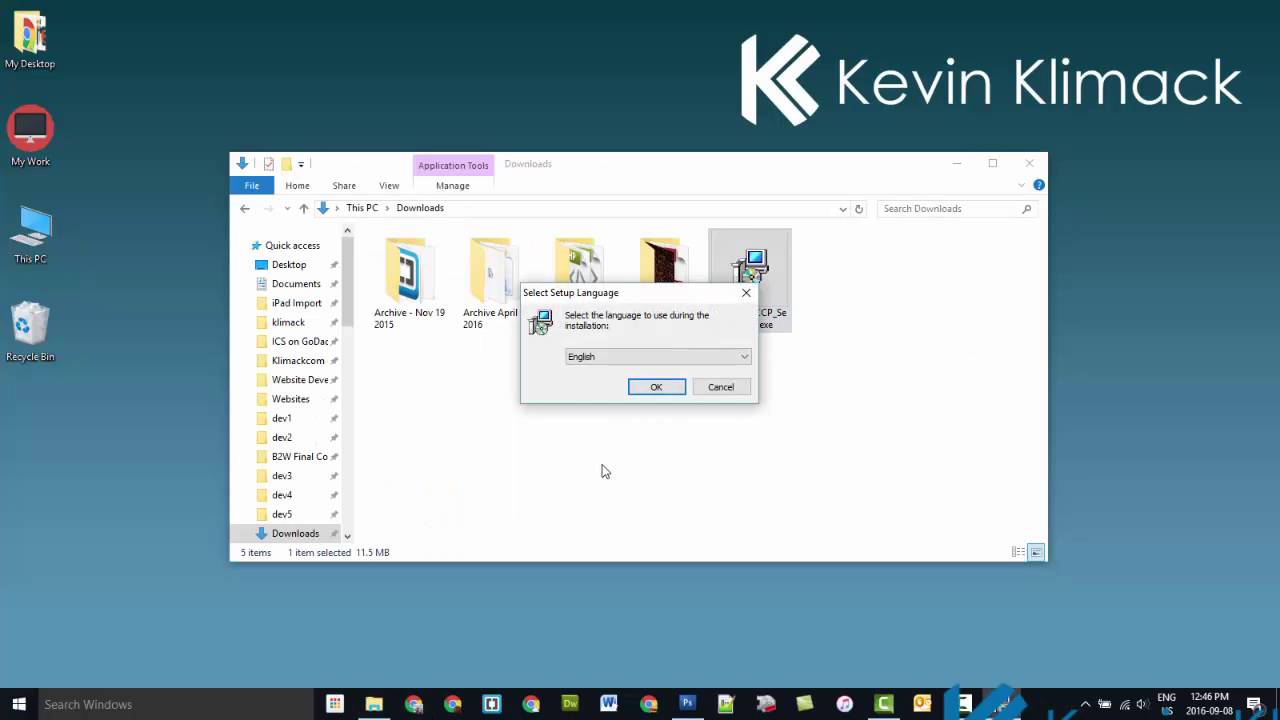Switch to the View ribbon tab
The width and height of the screenshot is (1280, 720).
click(x=389, y=186)
